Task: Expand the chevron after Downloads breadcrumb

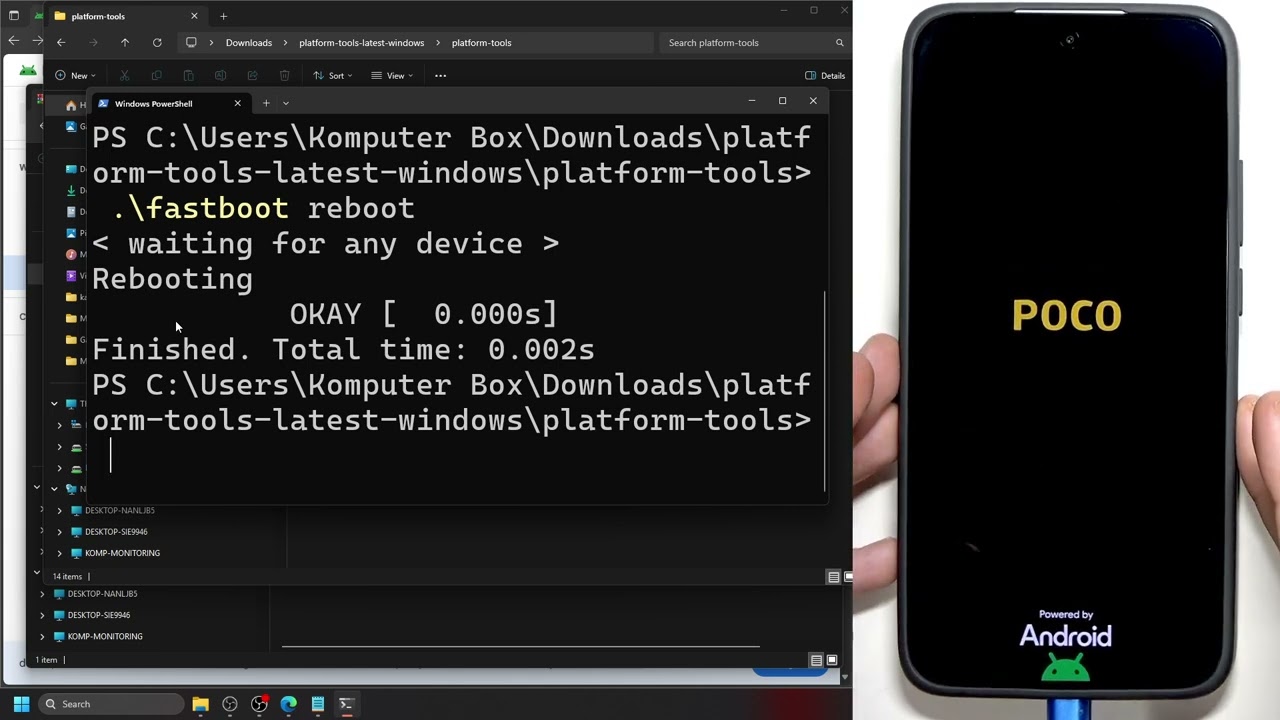Action: coord(285,43)
